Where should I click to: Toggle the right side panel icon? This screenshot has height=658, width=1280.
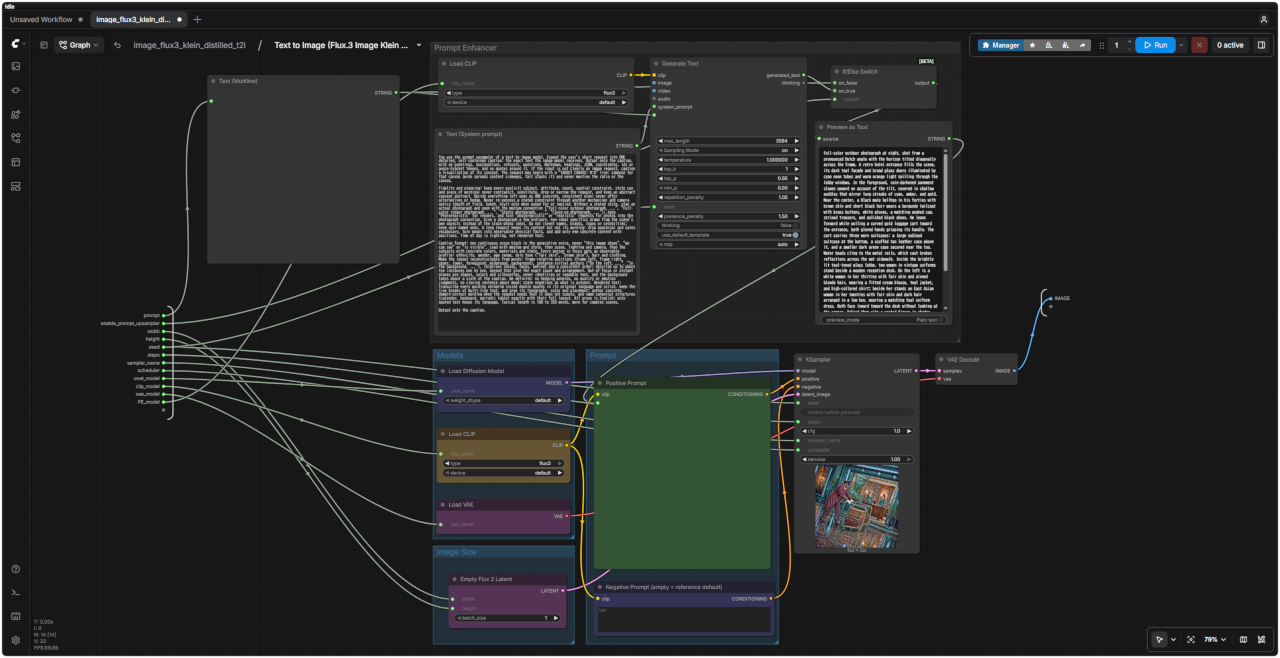1261,45
